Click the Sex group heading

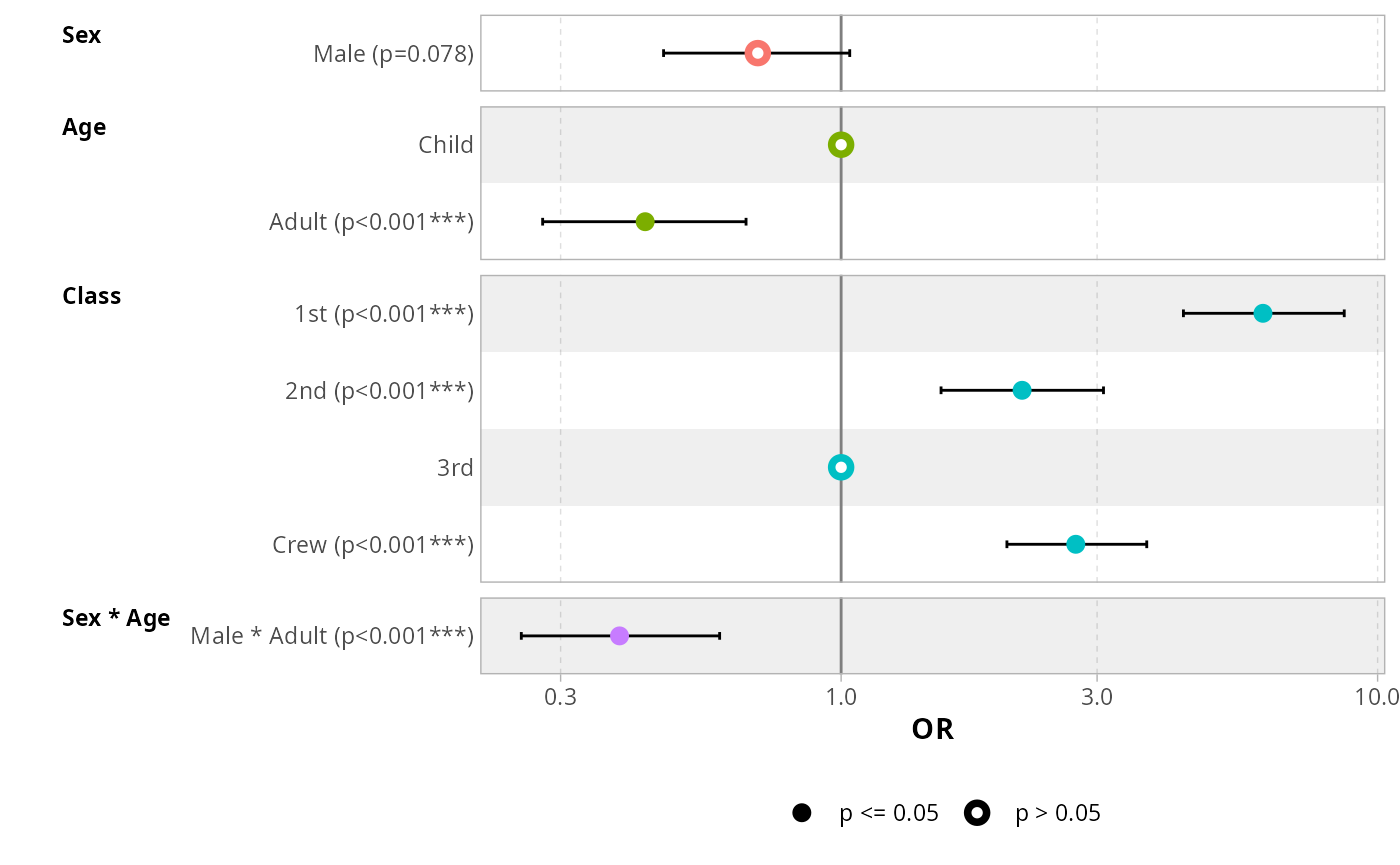tap(81, 35)
